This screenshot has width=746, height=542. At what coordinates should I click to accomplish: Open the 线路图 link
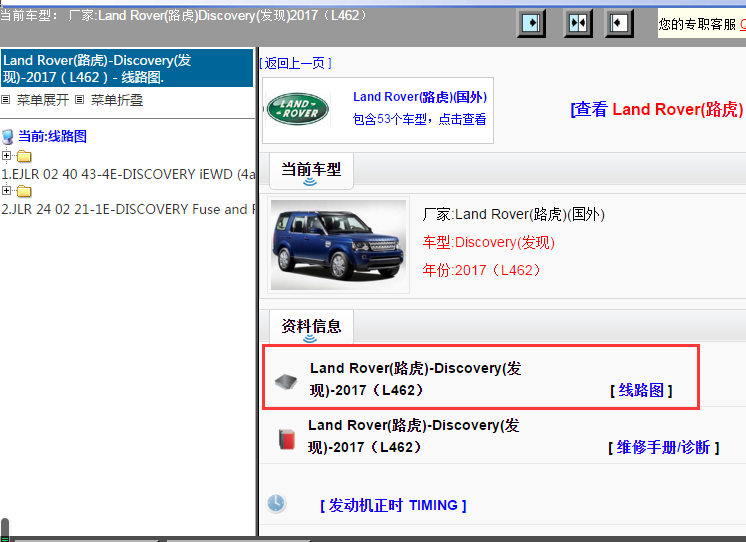point(641,390)
